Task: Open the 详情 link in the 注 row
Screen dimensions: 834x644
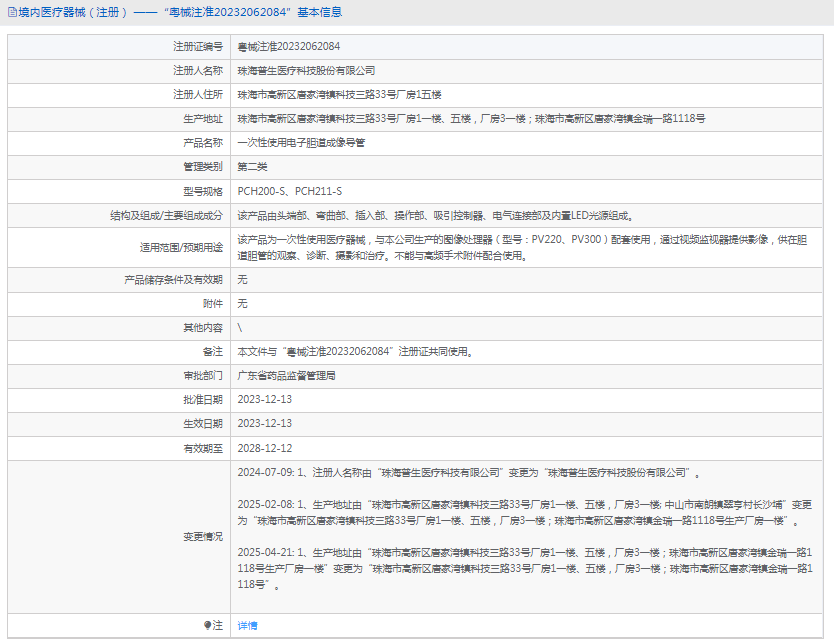Action: click(x=247, y=625)
